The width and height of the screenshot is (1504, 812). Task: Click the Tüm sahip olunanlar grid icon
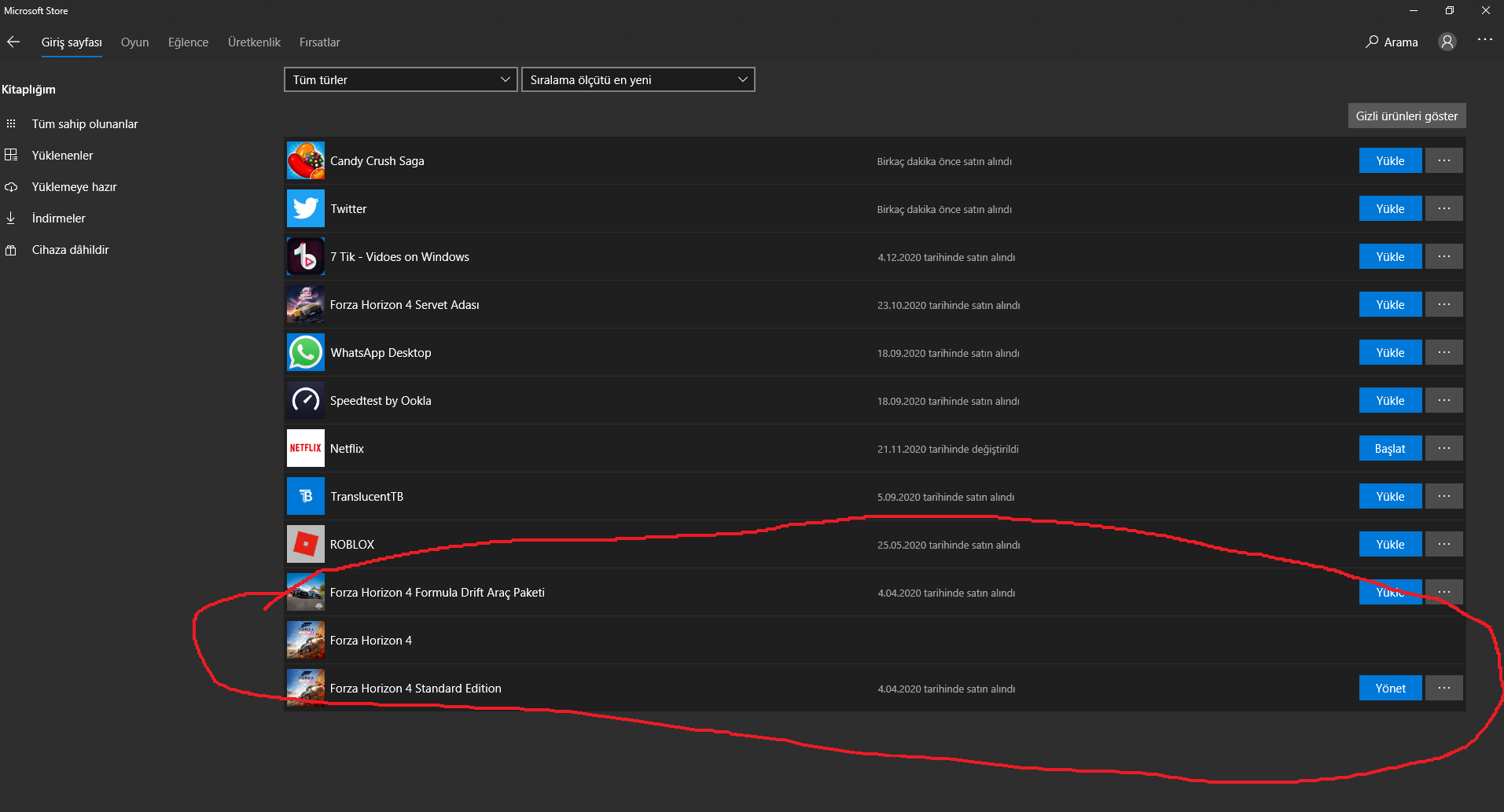pyautogui.click(x=11, y=124)
